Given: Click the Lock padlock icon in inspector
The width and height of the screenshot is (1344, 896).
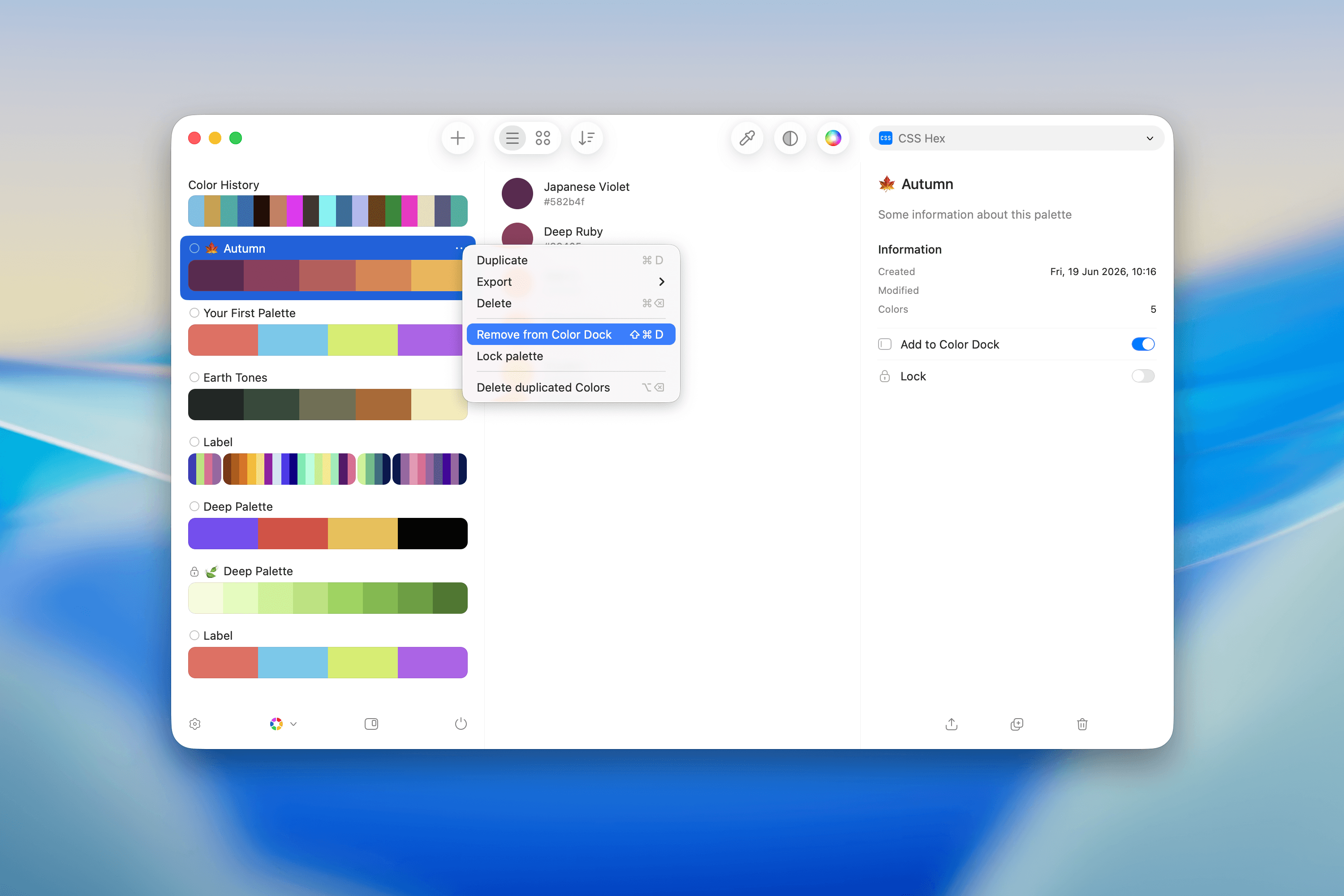Looking at the screenshot, I should (x=884, y=376).
